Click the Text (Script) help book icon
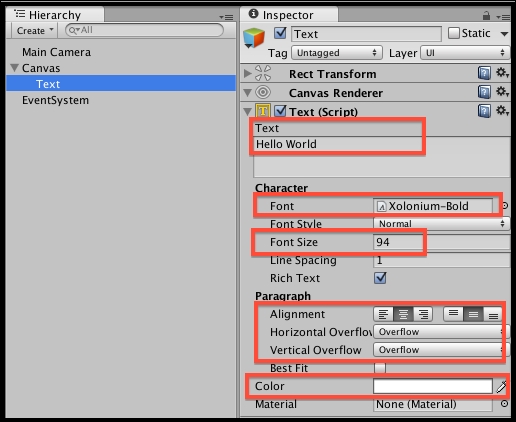516x422 pixels. click(x=484, y=111)
